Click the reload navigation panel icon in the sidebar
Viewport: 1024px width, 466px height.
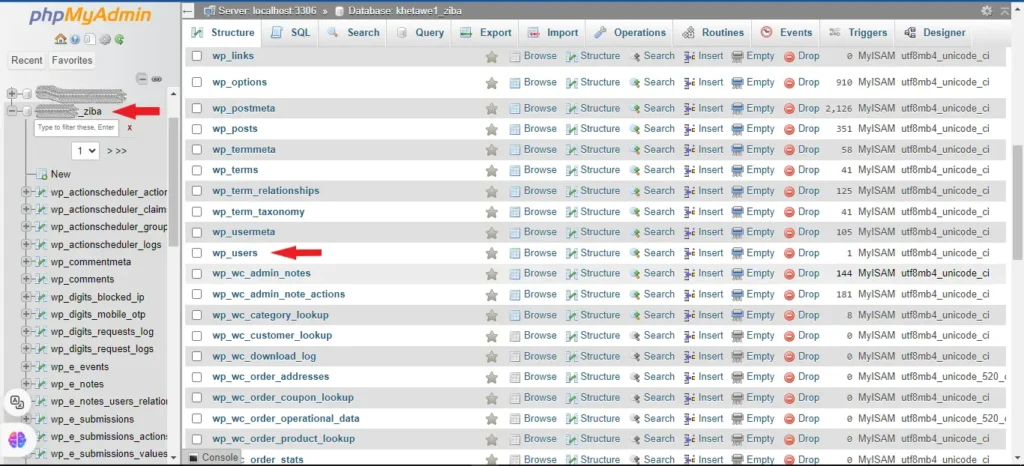[x=120, y=40]
